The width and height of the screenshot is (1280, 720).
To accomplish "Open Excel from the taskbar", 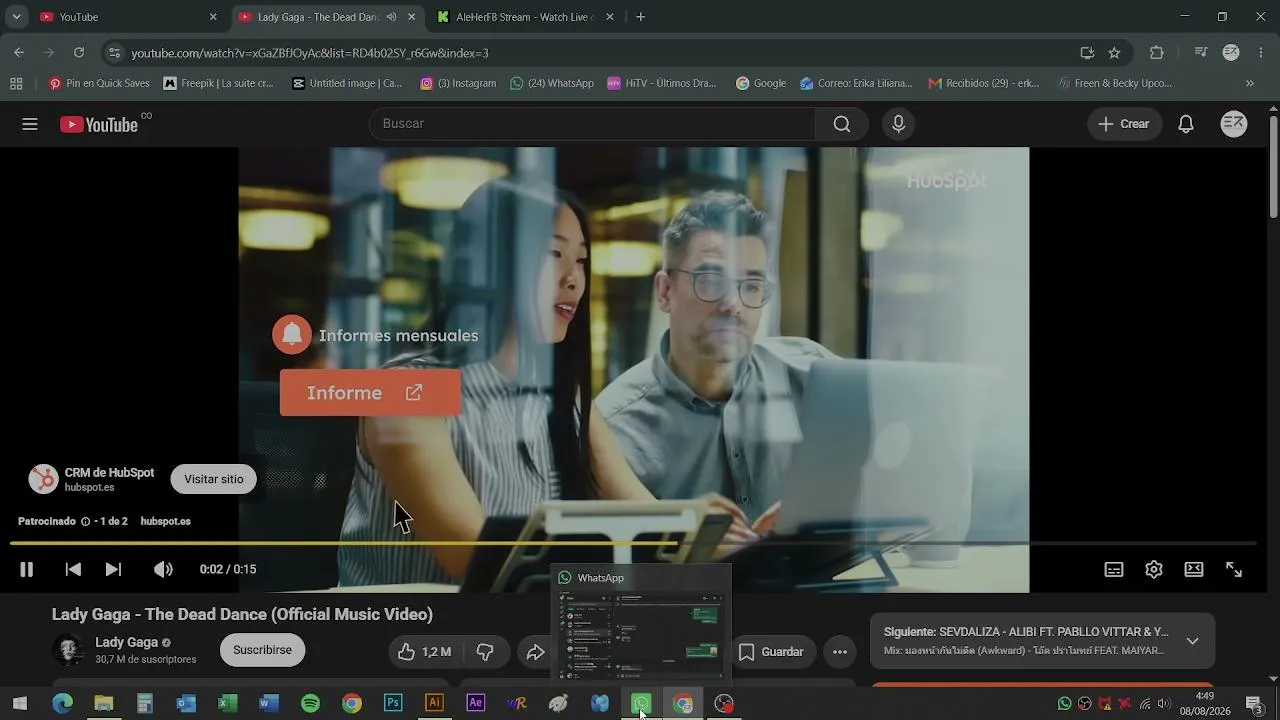I will coord(227,704).
